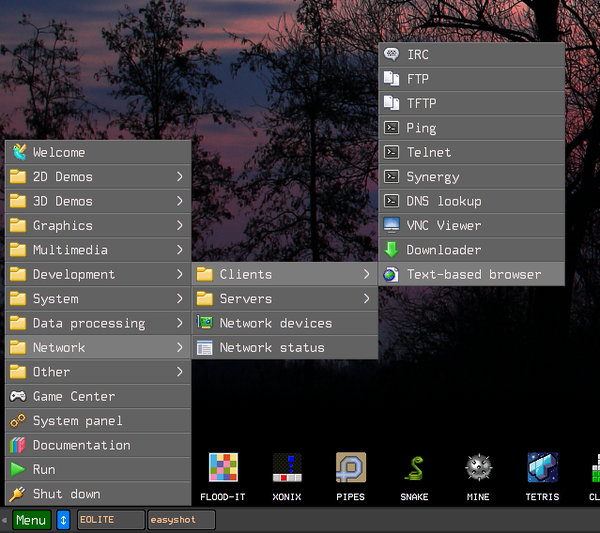600x533 pixels.
Task: Click the Network devices label
Action: 276,323
